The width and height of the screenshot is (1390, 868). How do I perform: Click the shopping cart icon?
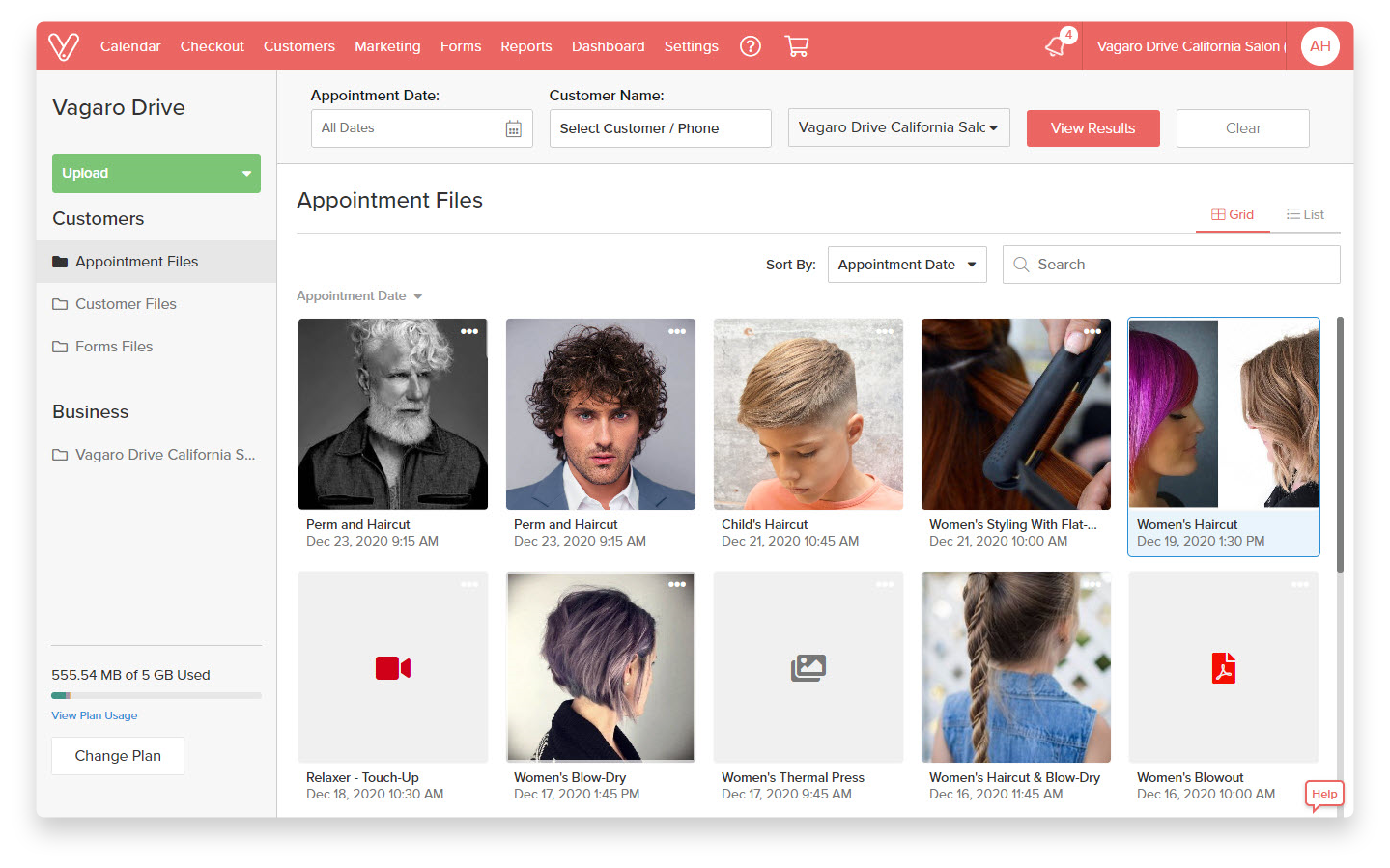tap(797, 45)
